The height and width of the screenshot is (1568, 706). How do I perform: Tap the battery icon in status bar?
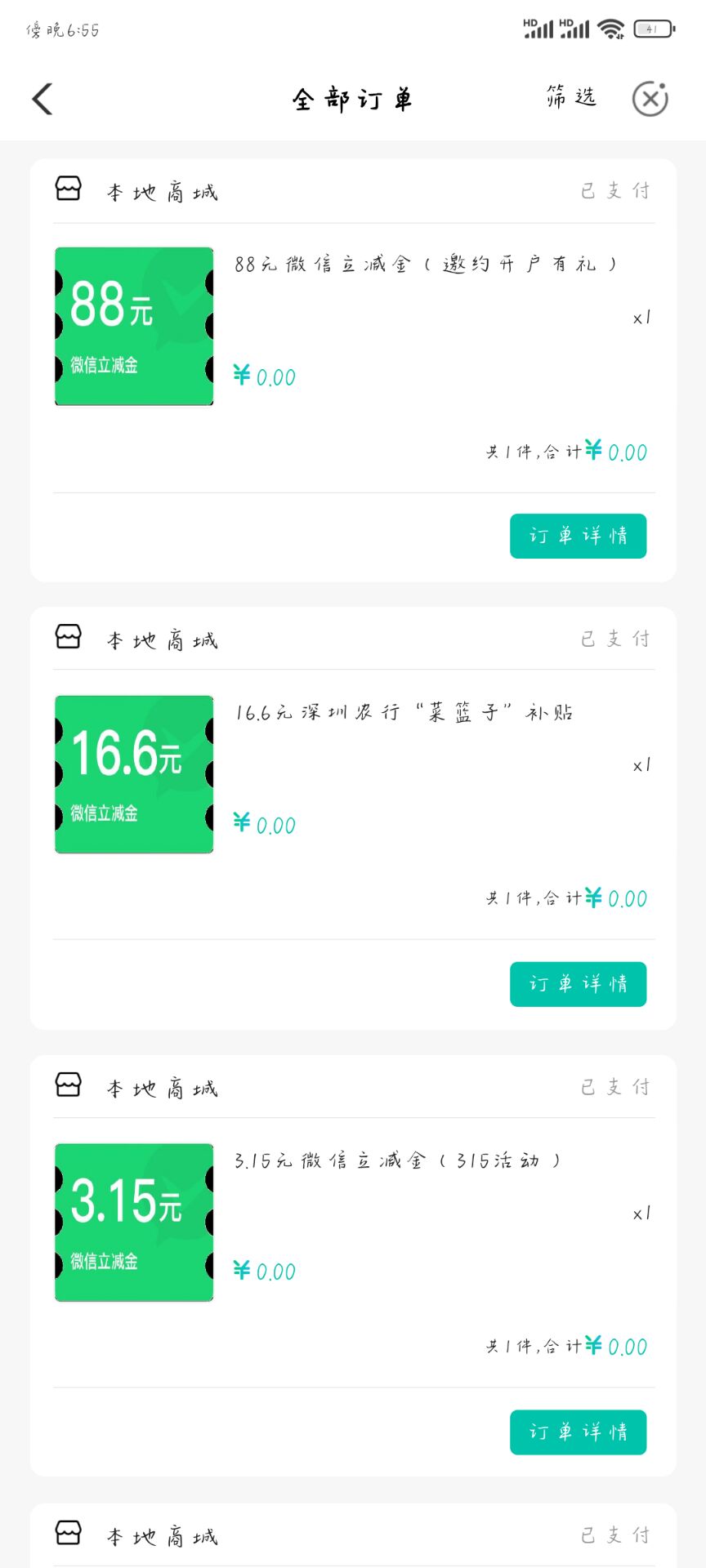tap(654, 29)
